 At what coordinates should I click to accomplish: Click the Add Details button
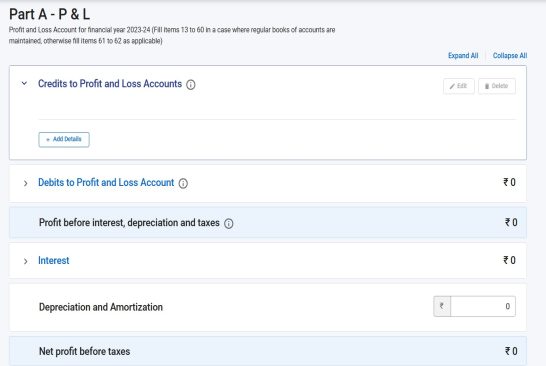64,139
